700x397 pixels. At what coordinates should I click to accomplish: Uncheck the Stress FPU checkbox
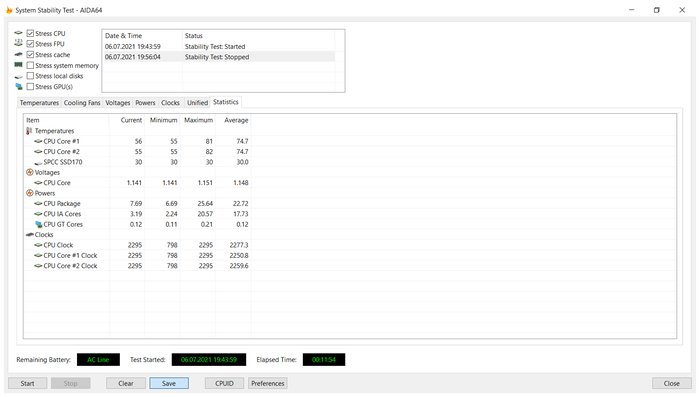point(30,44)
